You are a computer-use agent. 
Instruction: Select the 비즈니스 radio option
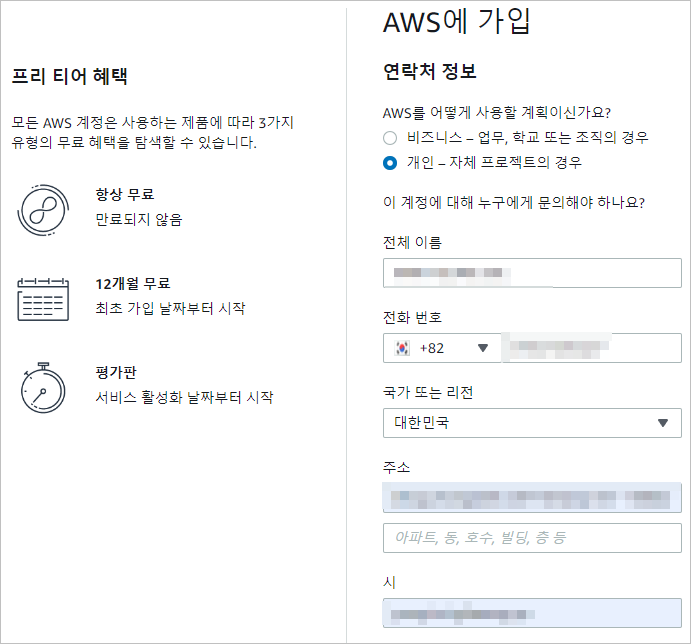390,138
